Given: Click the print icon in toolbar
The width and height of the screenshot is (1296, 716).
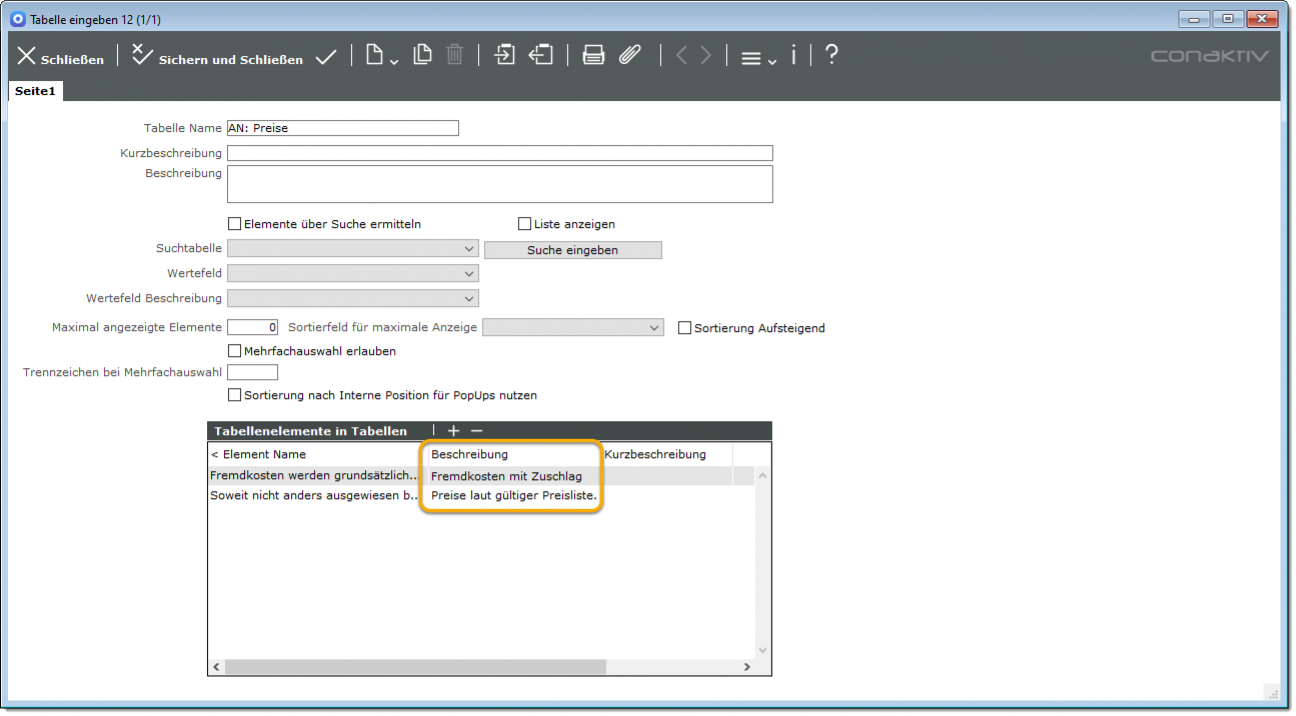Looking at the screenshot, I should 593,56.
